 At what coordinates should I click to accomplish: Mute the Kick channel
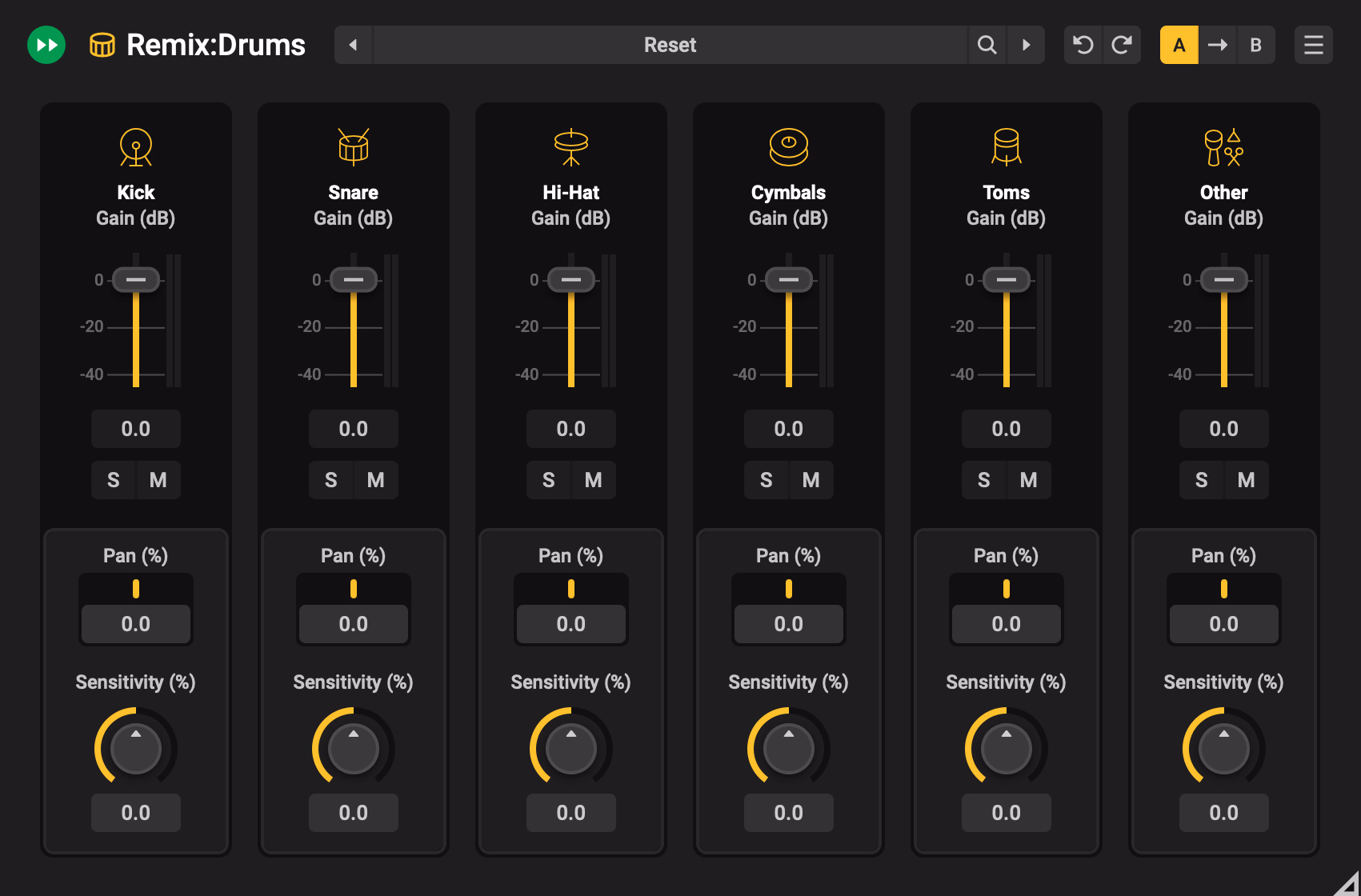[158, 480]
